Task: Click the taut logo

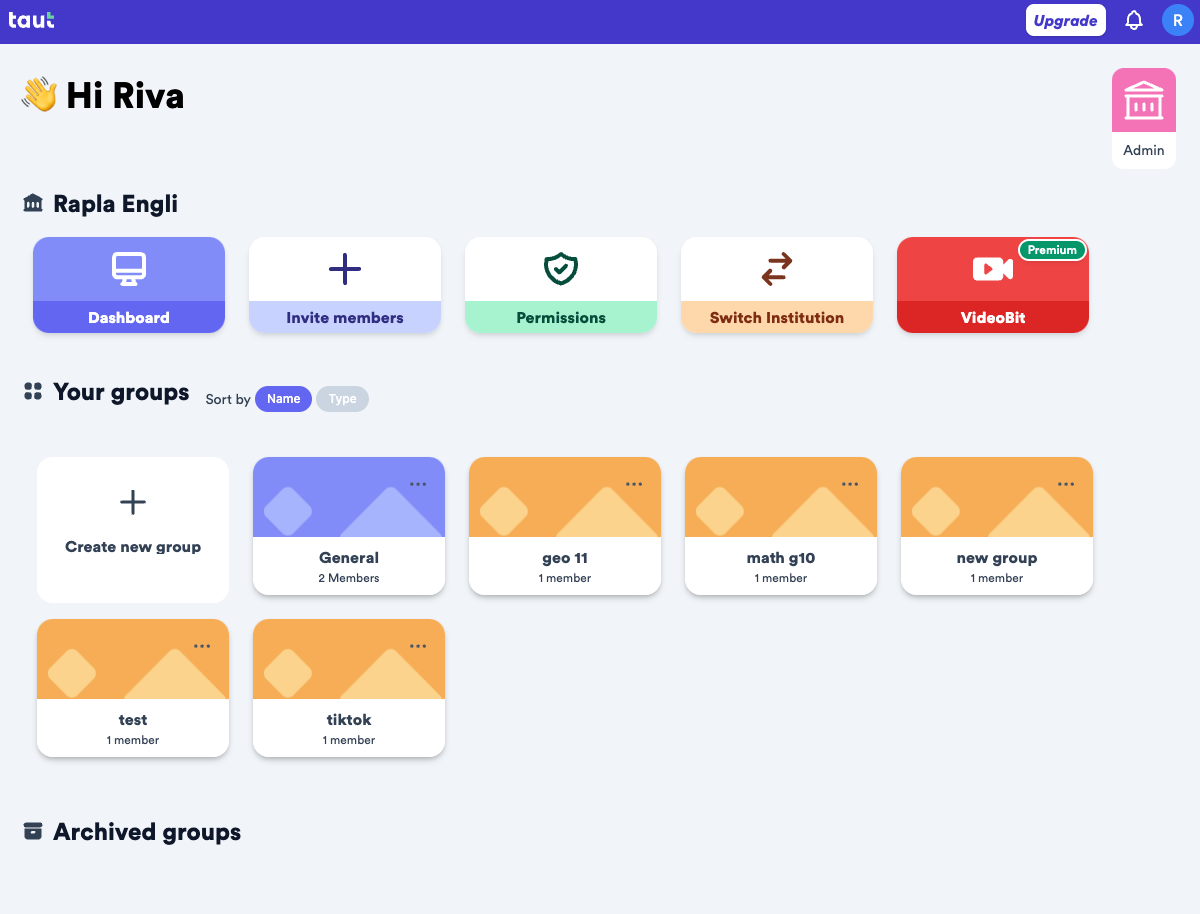Action: (31, 20)
